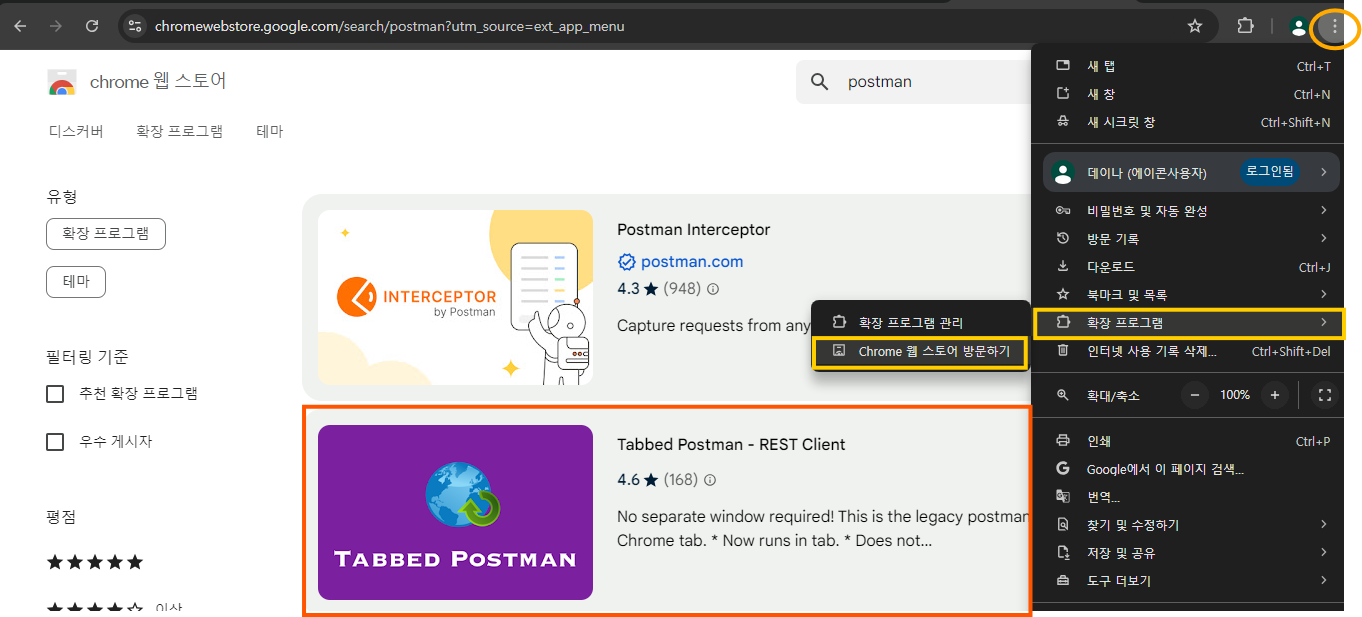Expand the 확장 프로그램 submenu
The image size is (1362, 617).
tap(1323, 323)
